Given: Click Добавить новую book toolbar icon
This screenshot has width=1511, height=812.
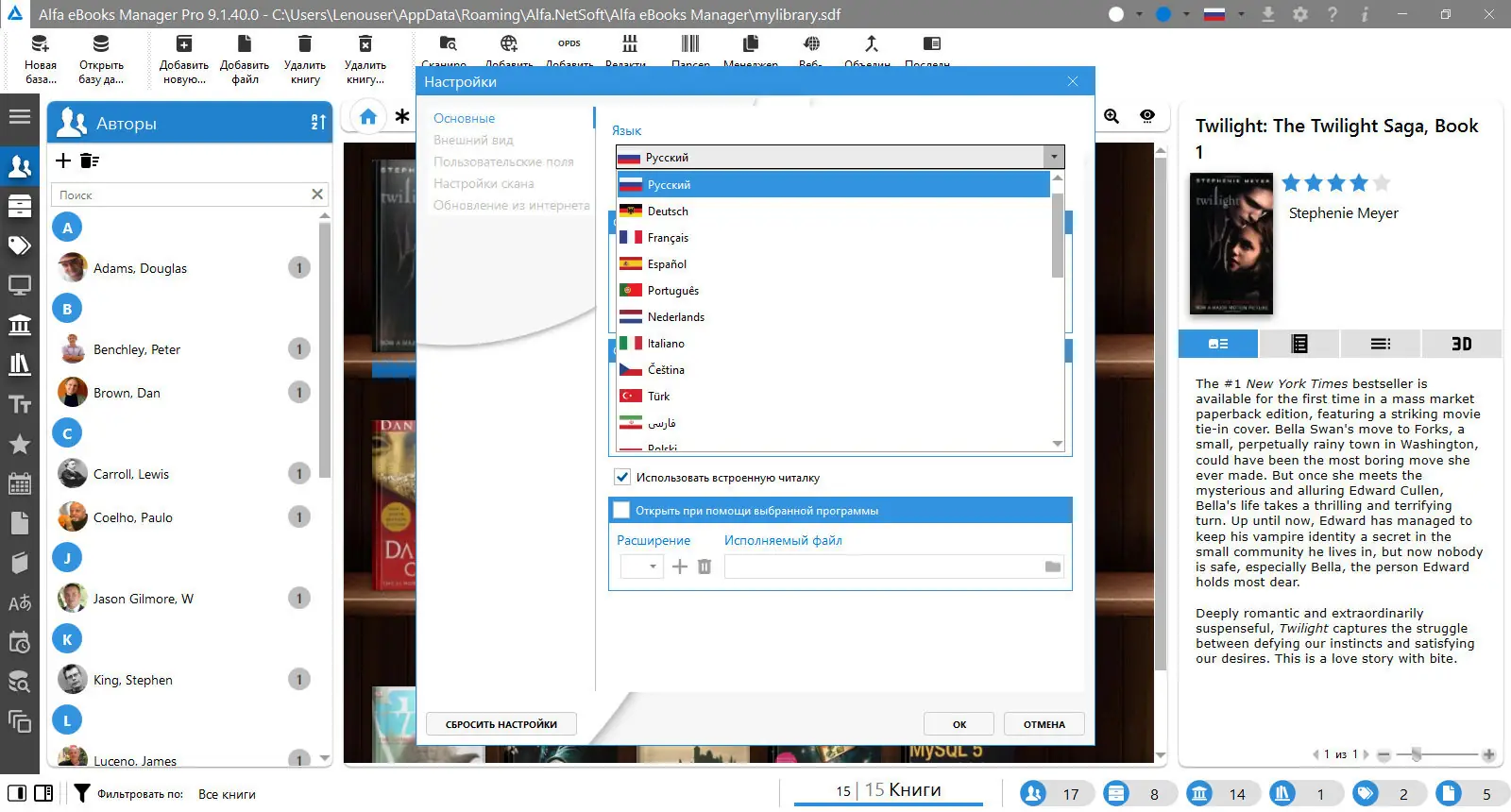Looking at the screenshot, I should [x=184, y=59].
